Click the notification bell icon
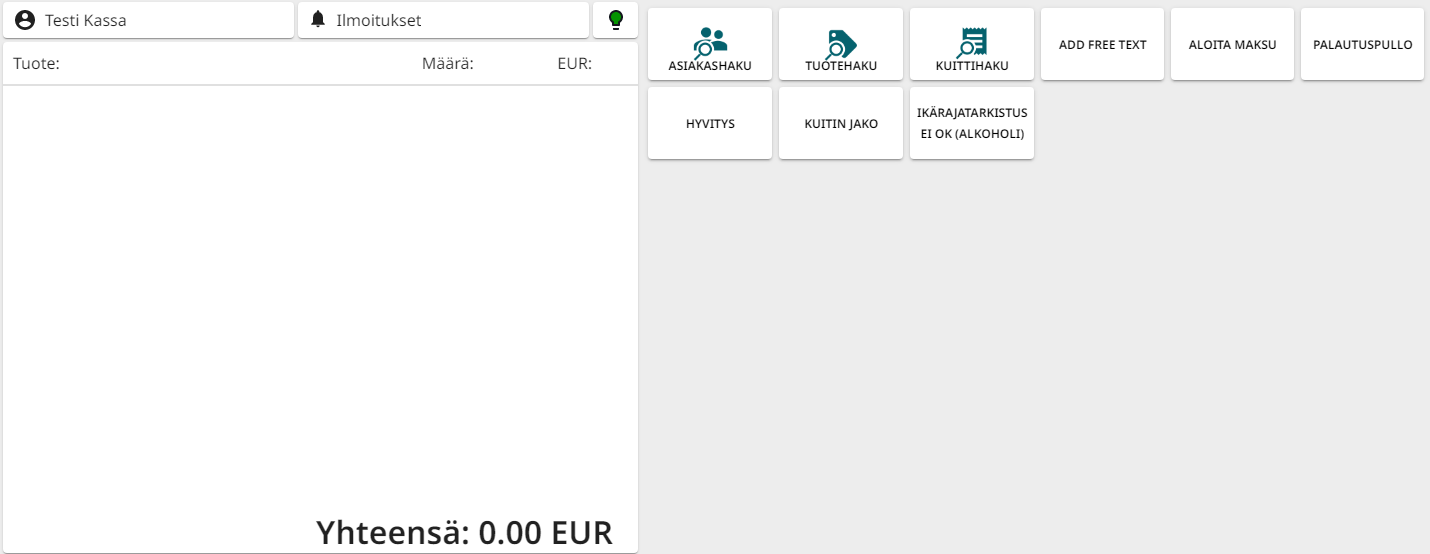 pos(318,20)
